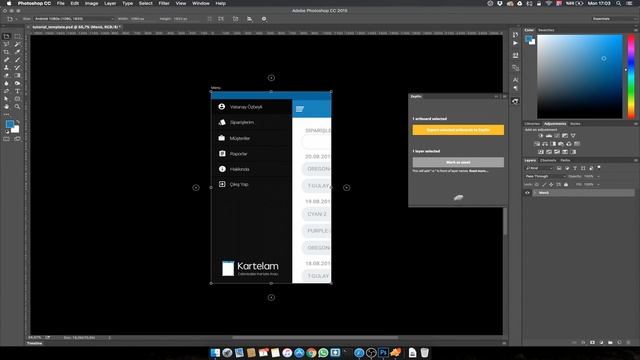Image resolution: width=640 pixels, height=360 pixels.
Task: Select the Gradient tool
Action: (x=17, y=75)
